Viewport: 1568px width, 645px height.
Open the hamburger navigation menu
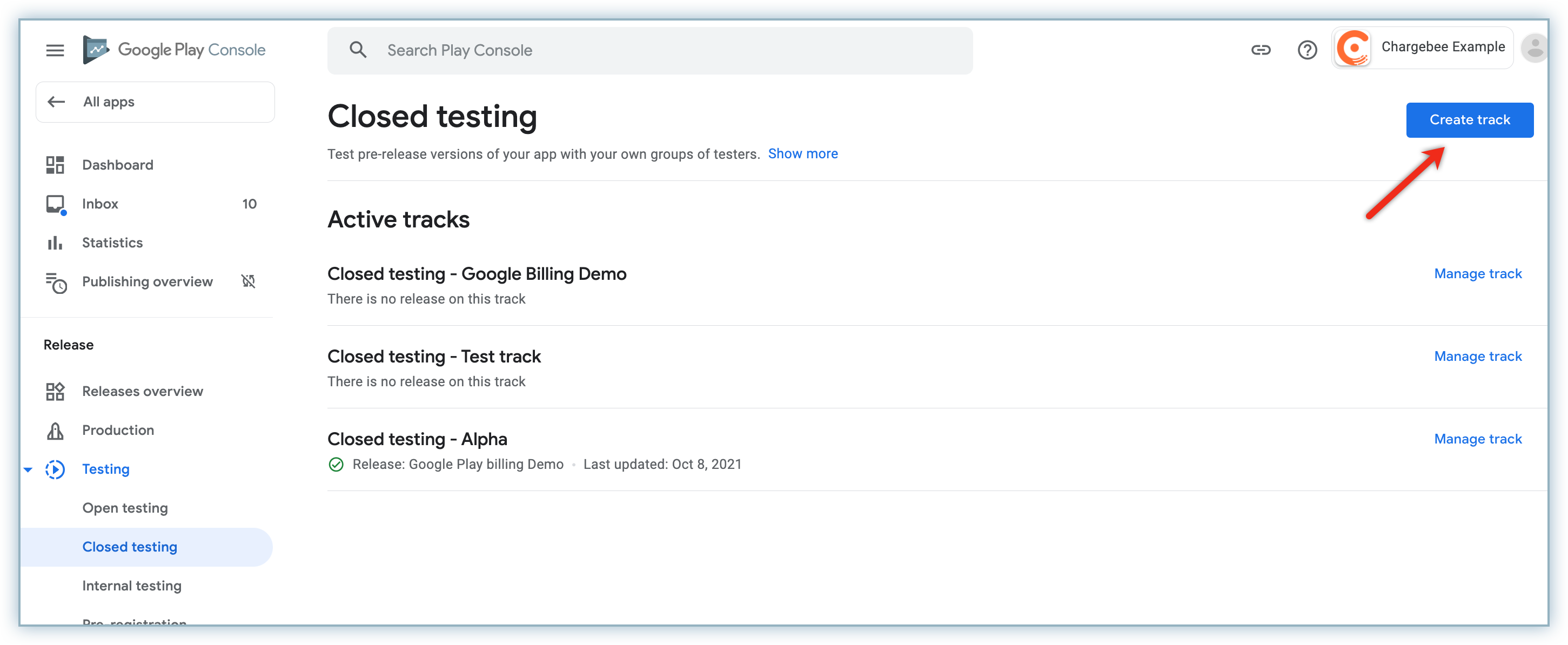pos(55,50)
